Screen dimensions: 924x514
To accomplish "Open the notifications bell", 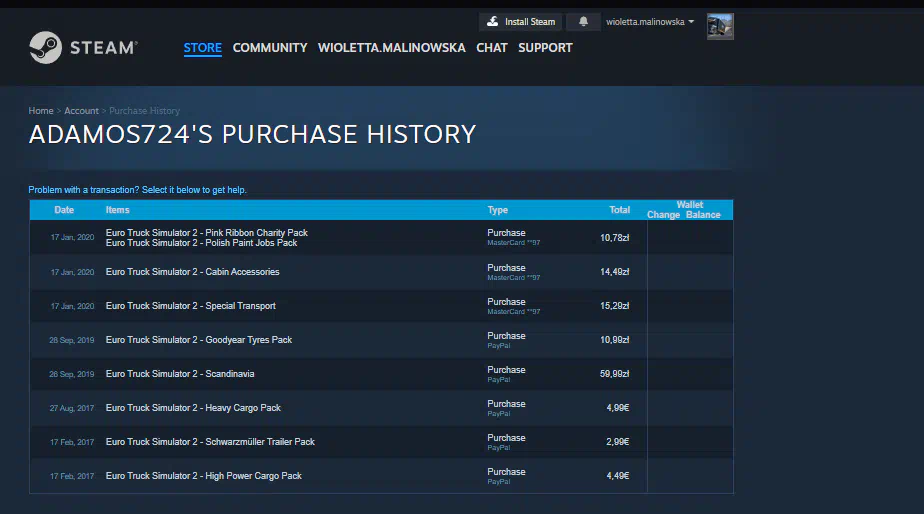I will 583,22.
